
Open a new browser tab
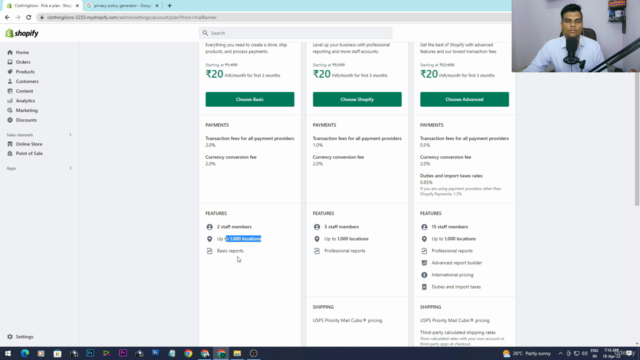(x=169, y=6)
